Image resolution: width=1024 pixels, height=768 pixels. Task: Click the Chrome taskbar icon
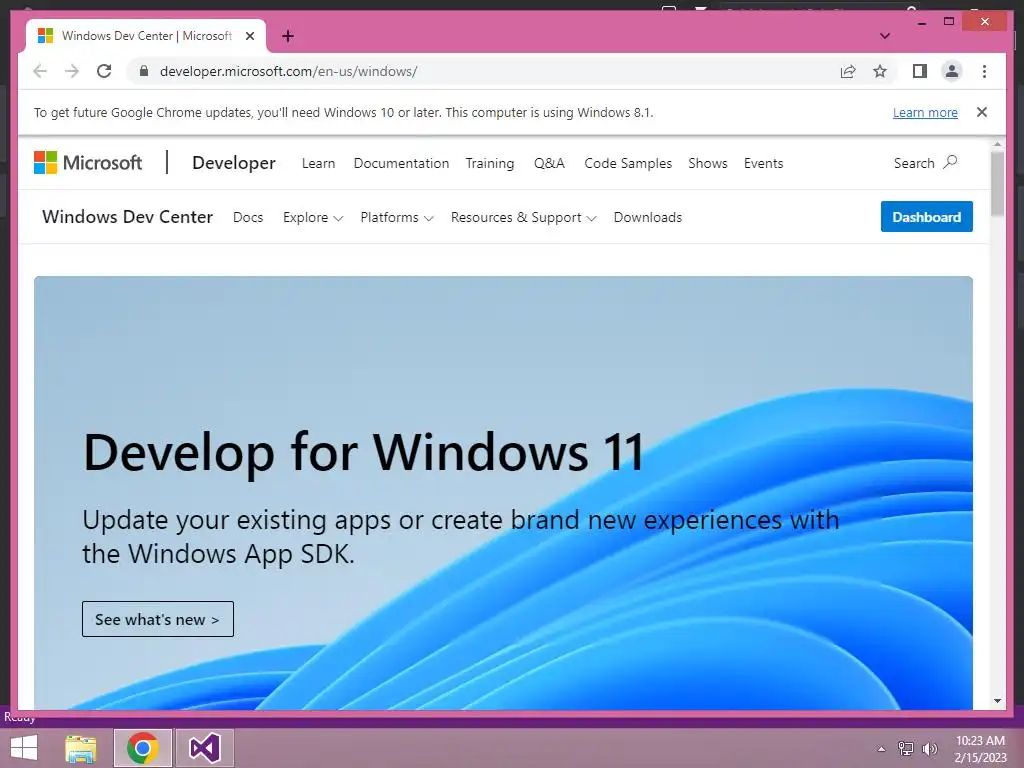pyautogui.click(x=143, y=748)
